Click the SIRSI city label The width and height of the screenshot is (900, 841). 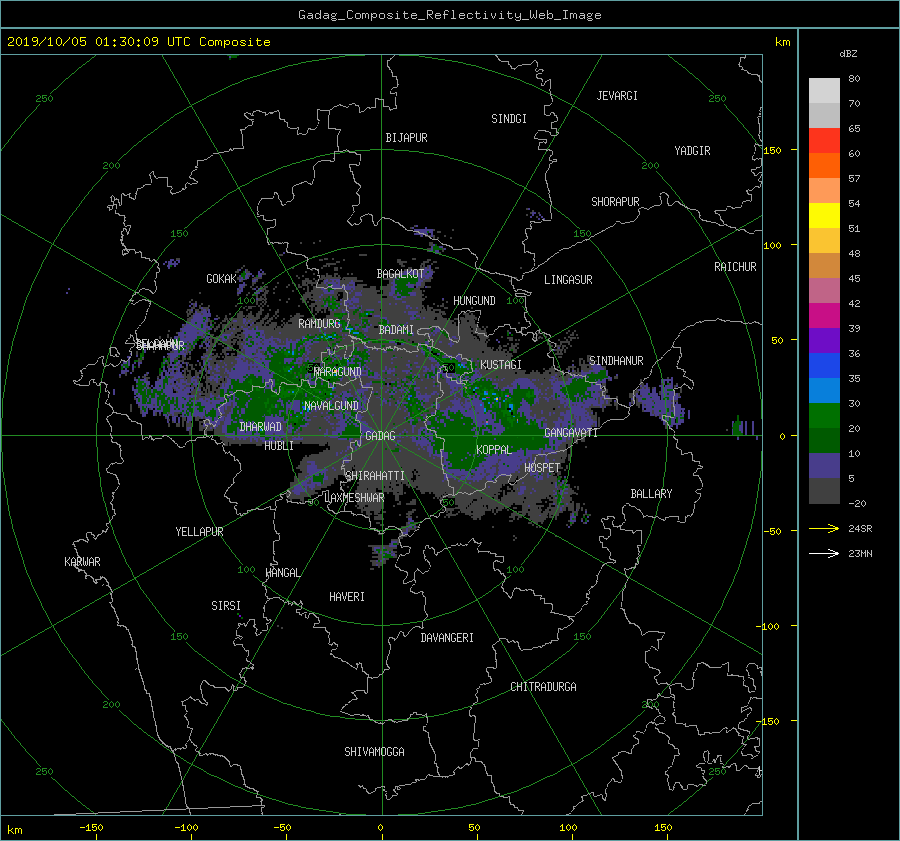226,606
